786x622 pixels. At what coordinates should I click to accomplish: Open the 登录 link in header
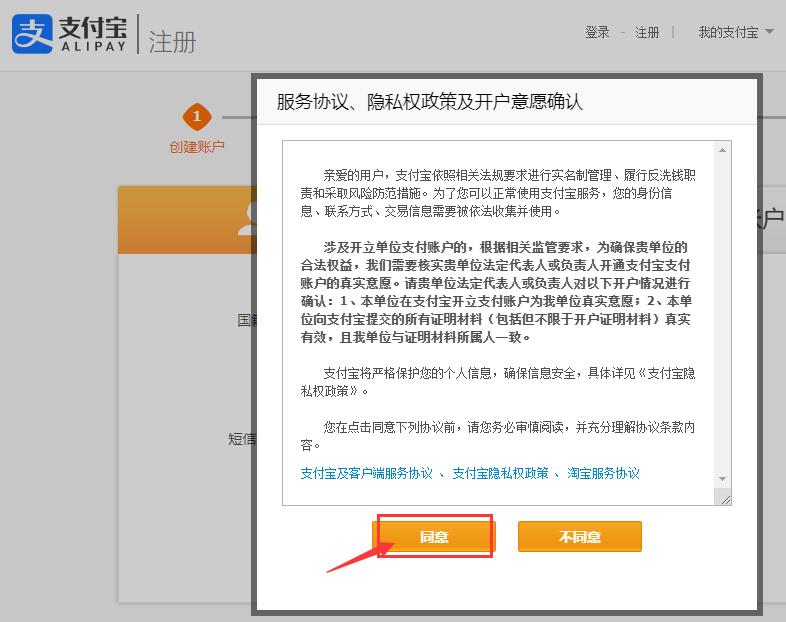click(x=597, y=32)
